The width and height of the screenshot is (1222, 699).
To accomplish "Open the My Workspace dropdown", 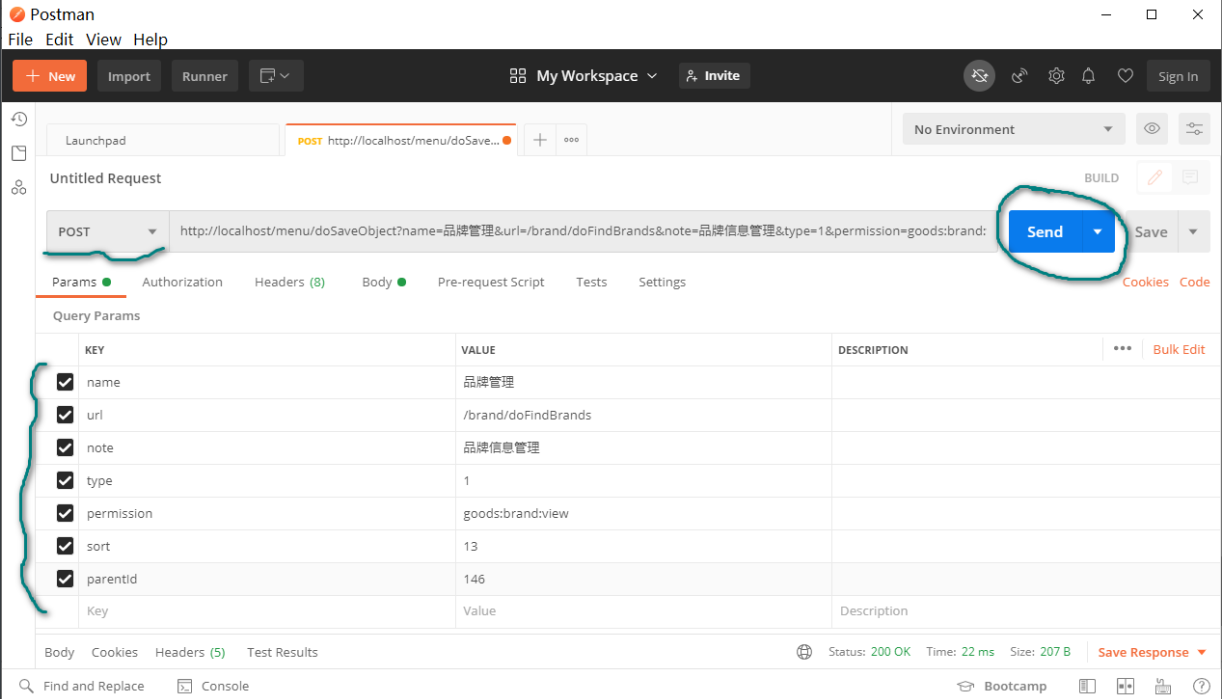I will (584, 76).
